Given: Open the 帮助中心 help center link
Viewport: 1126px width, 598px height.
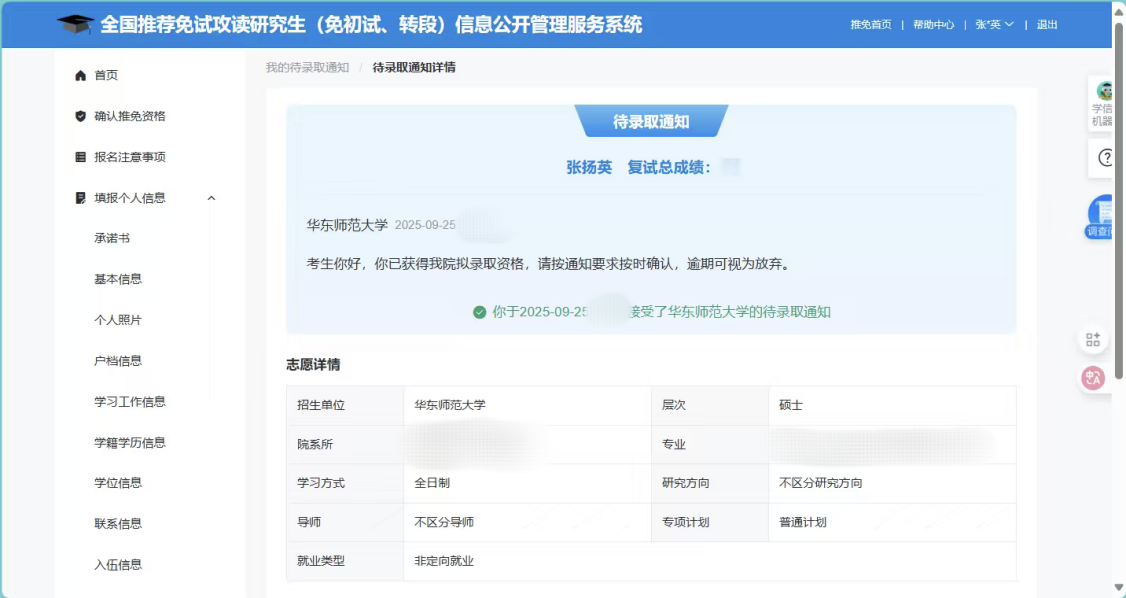Looking at the screenshot, I should coord(934,24).
